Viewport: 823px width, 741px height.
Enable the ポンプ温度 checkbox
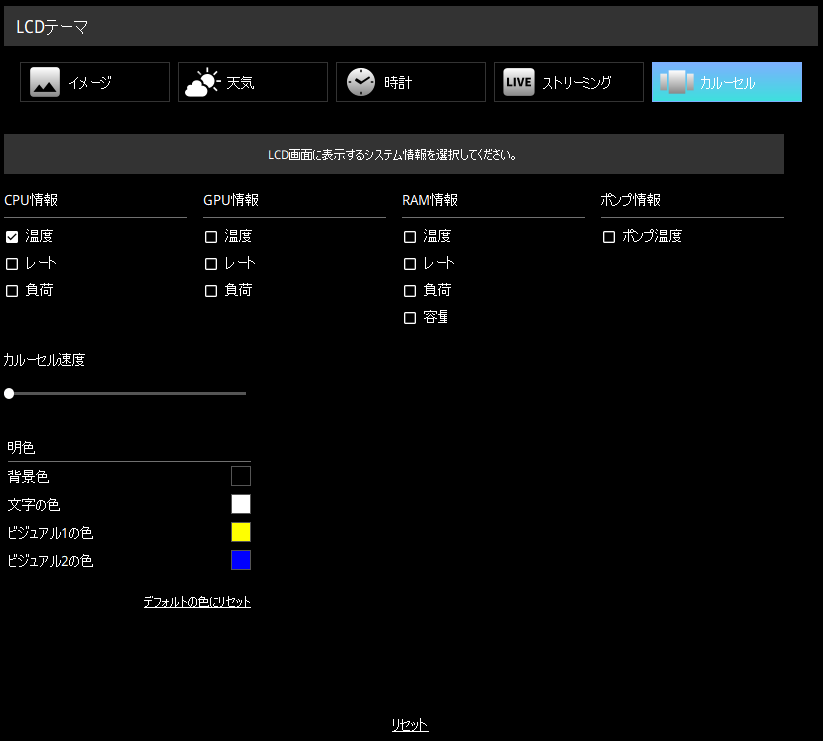click(x=608, y=237)
